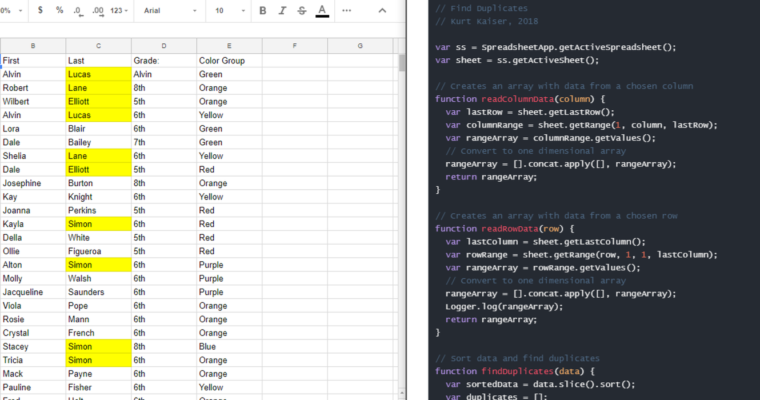This screenshot has height=400, width=760.
Task: Open the Arial font dropdown
Action: (x=170, y=10)
